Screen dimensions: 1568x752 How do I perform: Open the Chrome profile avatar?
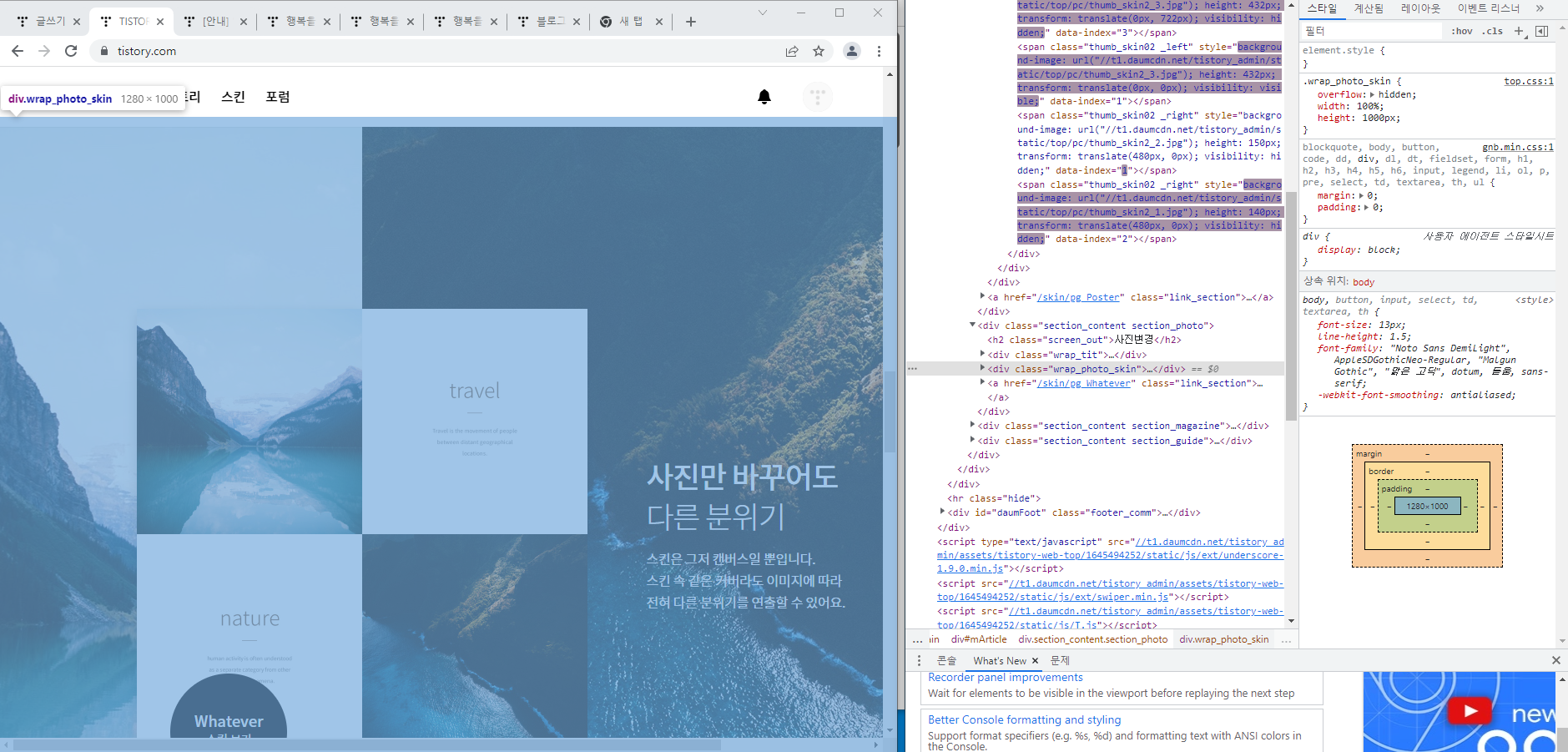point(852,51)
